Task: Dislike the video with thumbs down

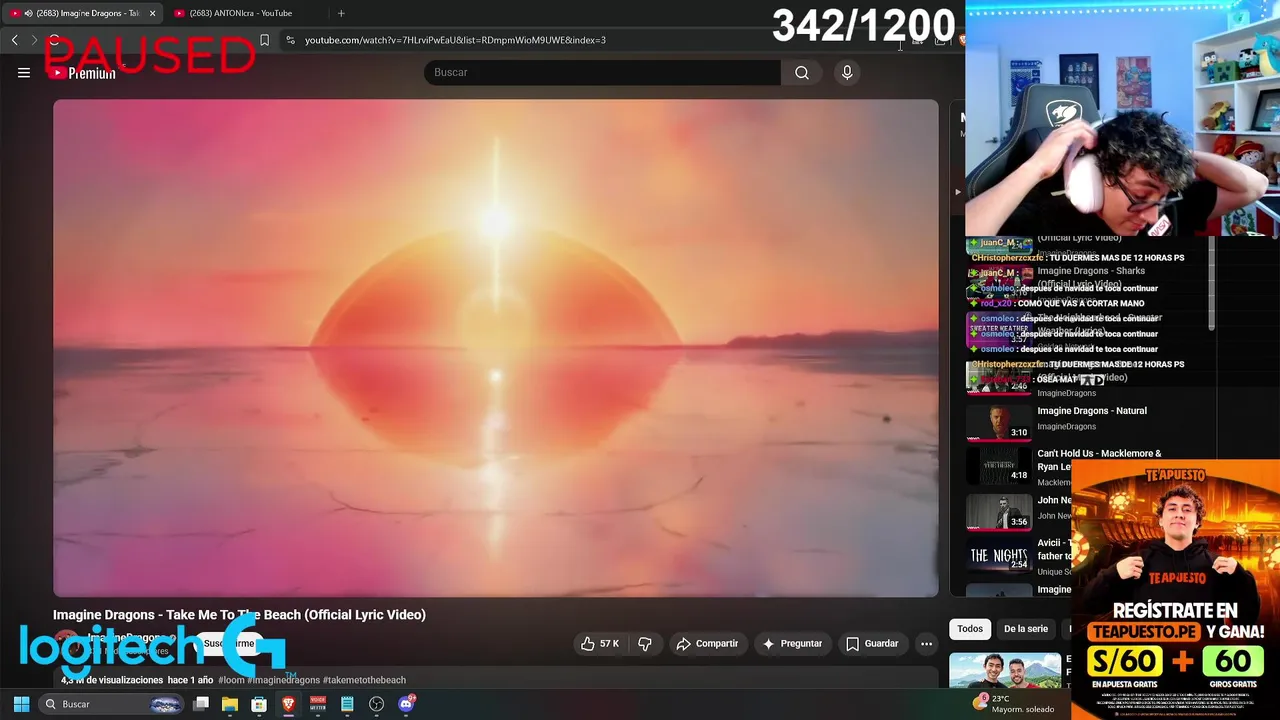Action: (645, 644)
